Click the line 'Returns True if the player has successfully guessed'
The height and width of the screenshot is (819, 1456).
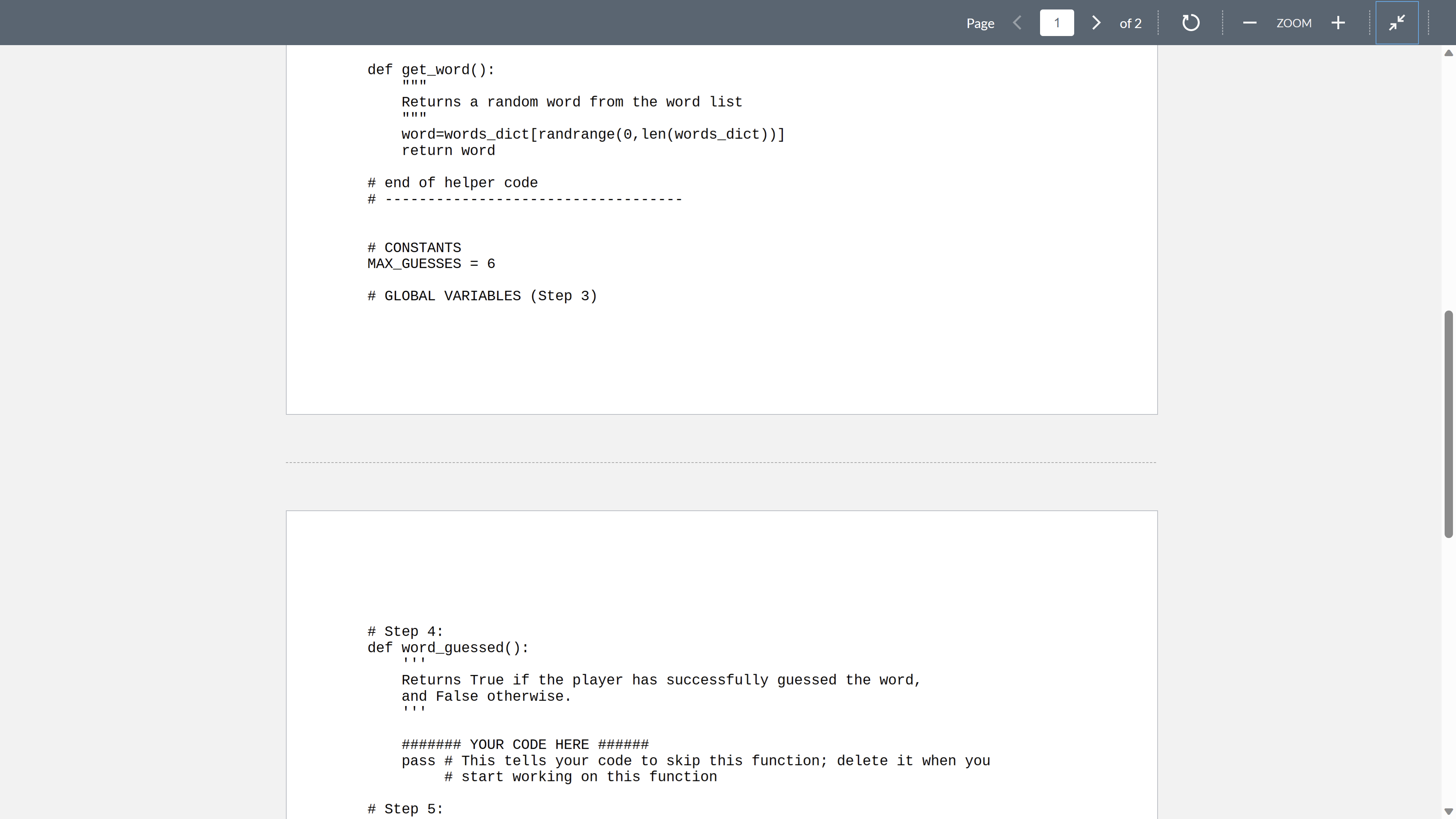click(x=661, y=681)
